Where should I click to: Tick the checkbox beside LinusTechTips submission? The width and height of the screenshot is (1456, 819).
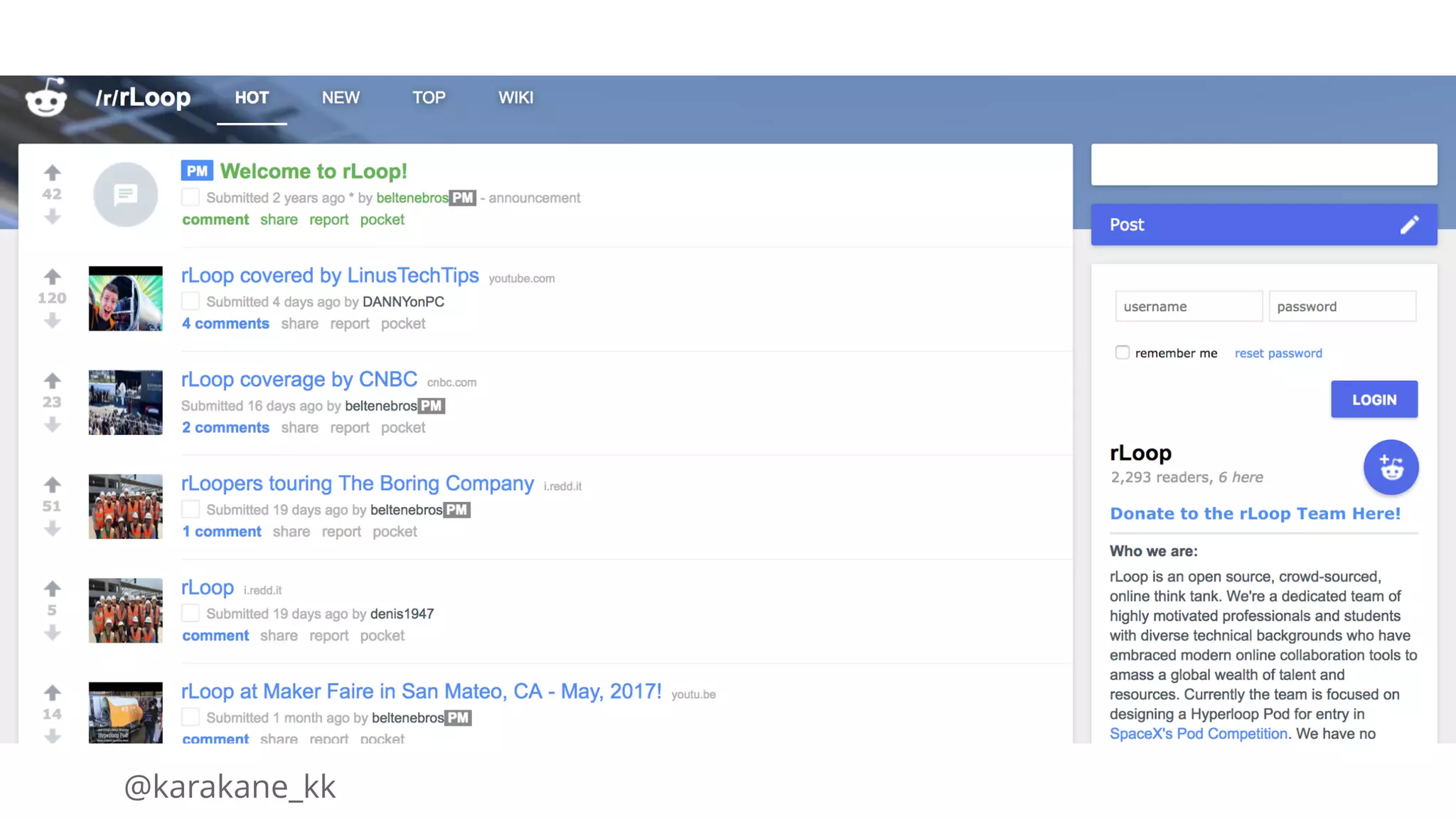click(x=190, y=301)
